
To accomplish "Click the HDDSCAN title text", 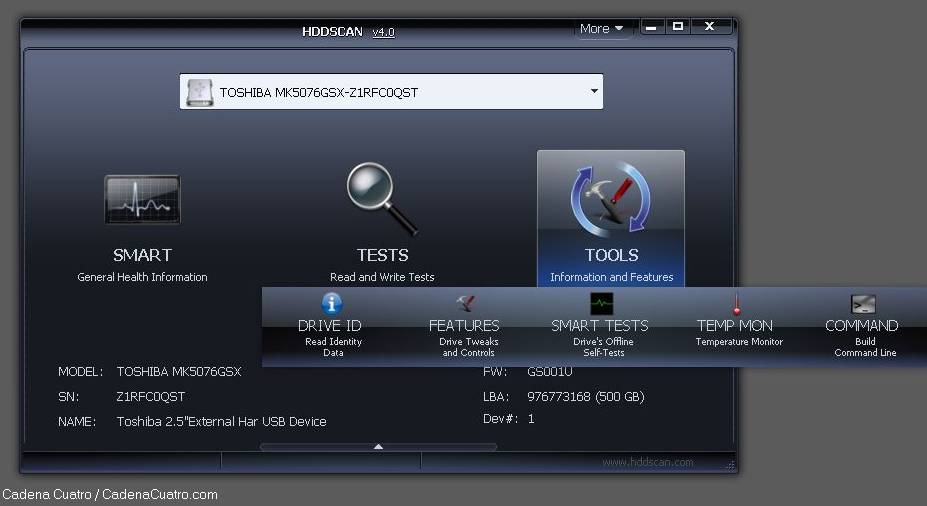I will pyautogui.click(x=332, y=32).
